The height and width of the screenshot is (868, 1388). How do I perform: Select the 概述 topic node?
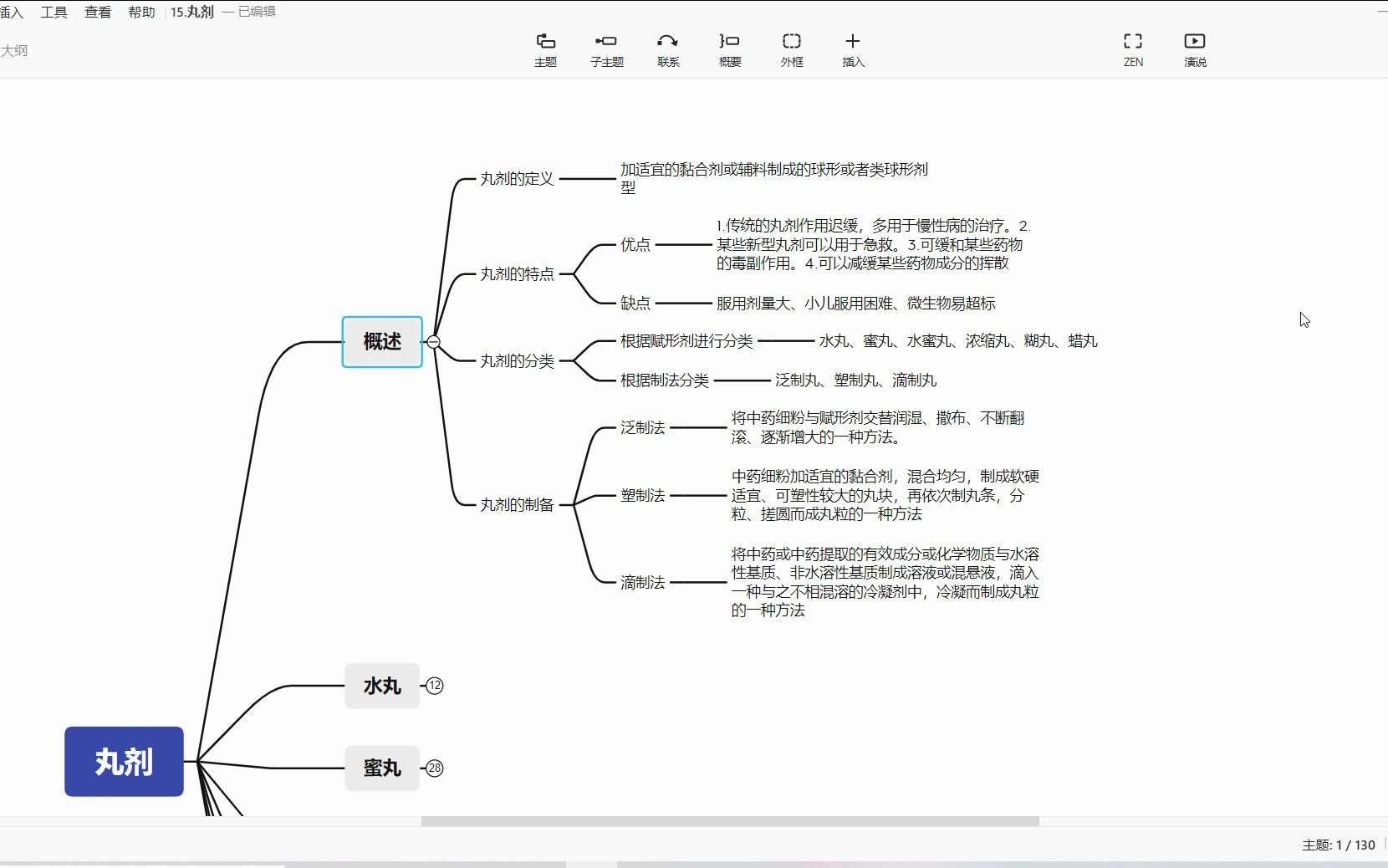pyautogui.click(x=382, y=342)
